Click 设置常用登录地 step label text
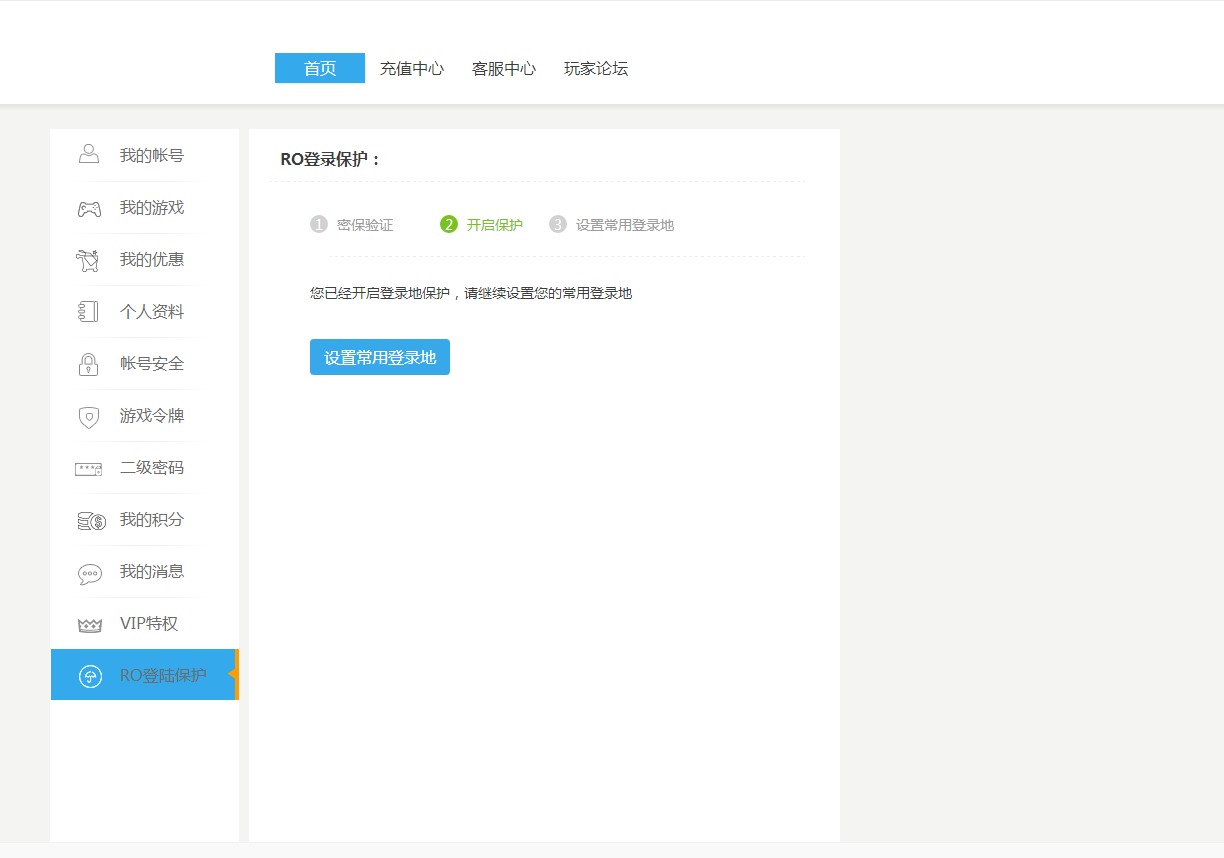1224x858 pixels. coord(625,225)
